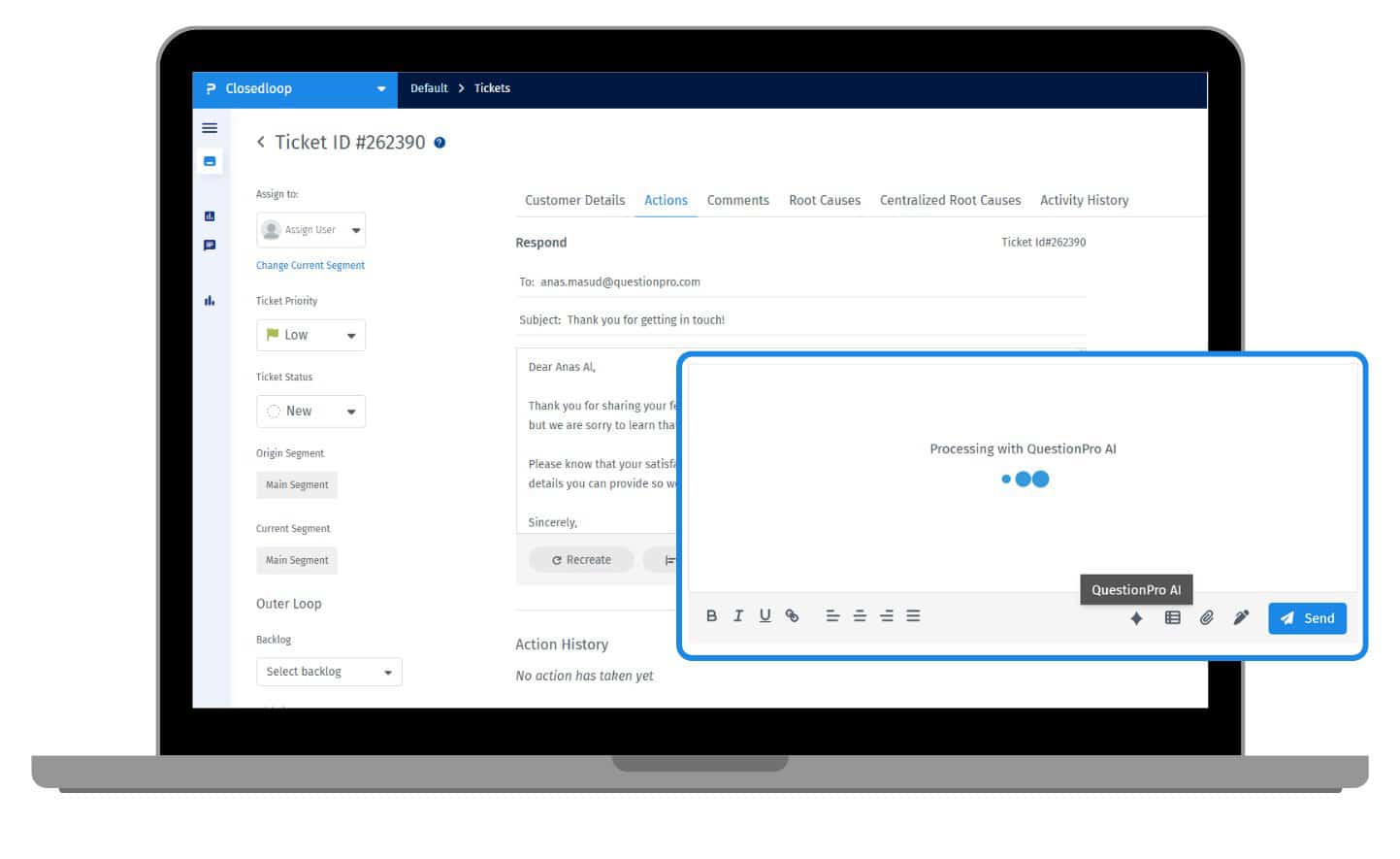This screenshot has width=1400, height=859.
Task: Click 'Processing with QuestionPro AI' text
Action: click(1023, 448)
